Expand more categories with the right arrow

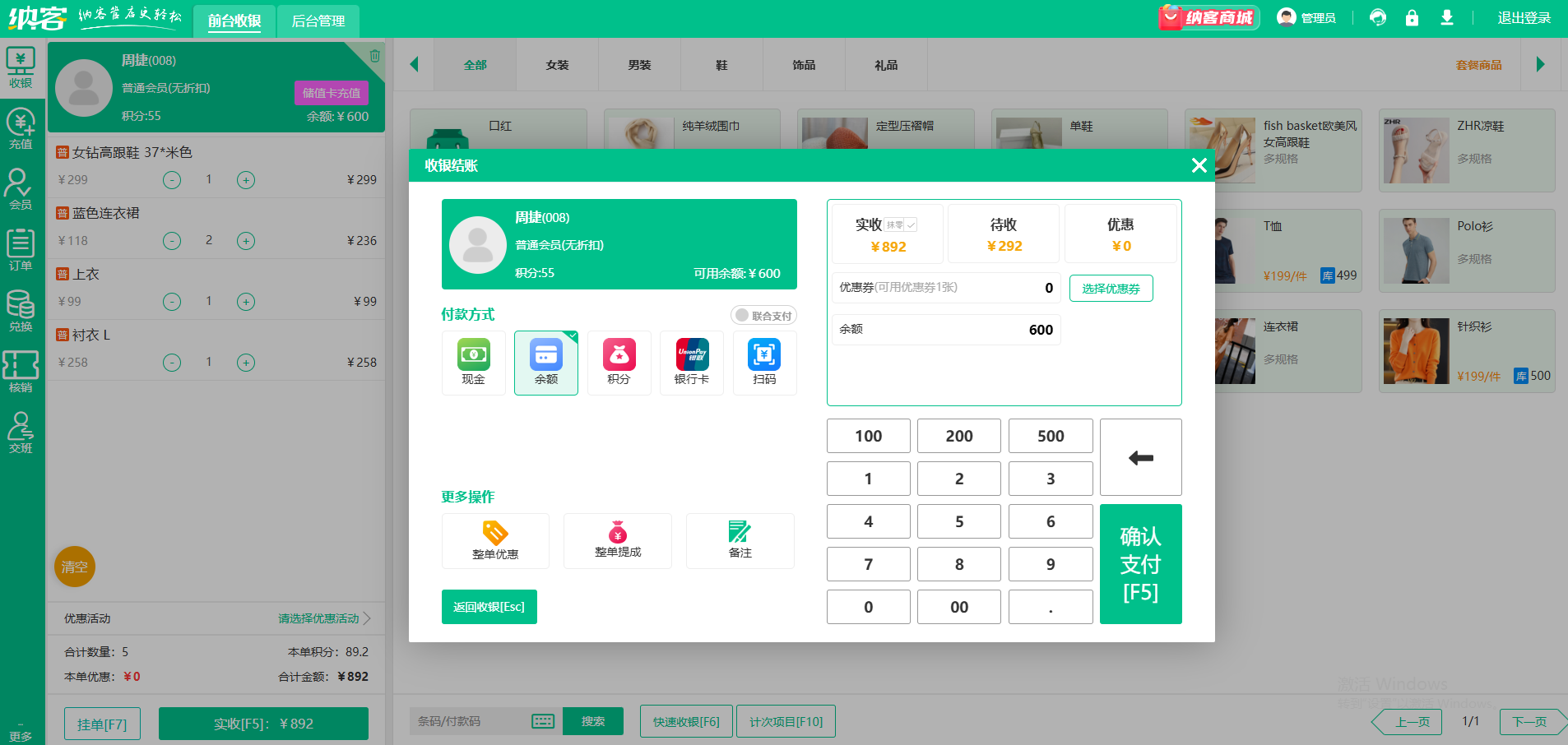coord(1542,64)
